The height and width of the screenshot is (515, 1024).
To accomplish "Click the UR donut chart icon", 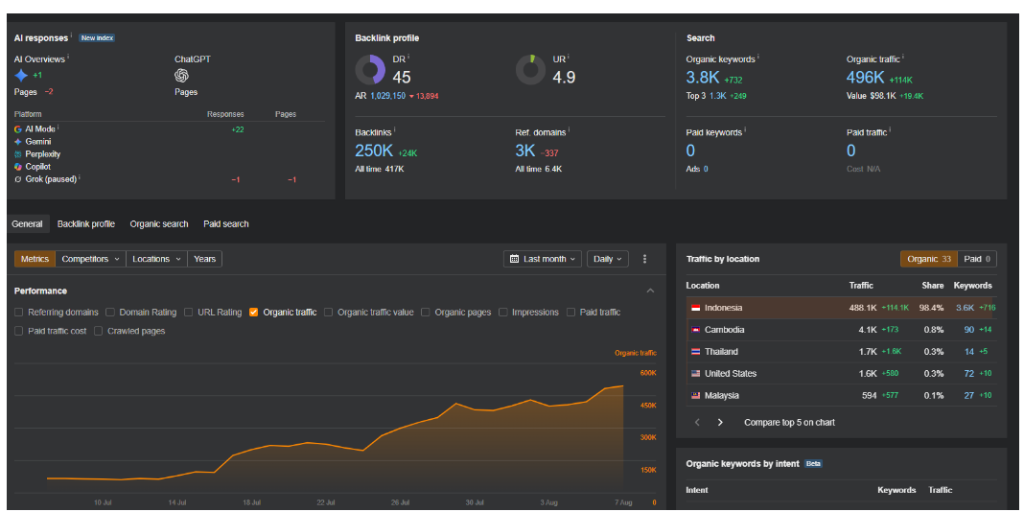I will click(530, 69).
